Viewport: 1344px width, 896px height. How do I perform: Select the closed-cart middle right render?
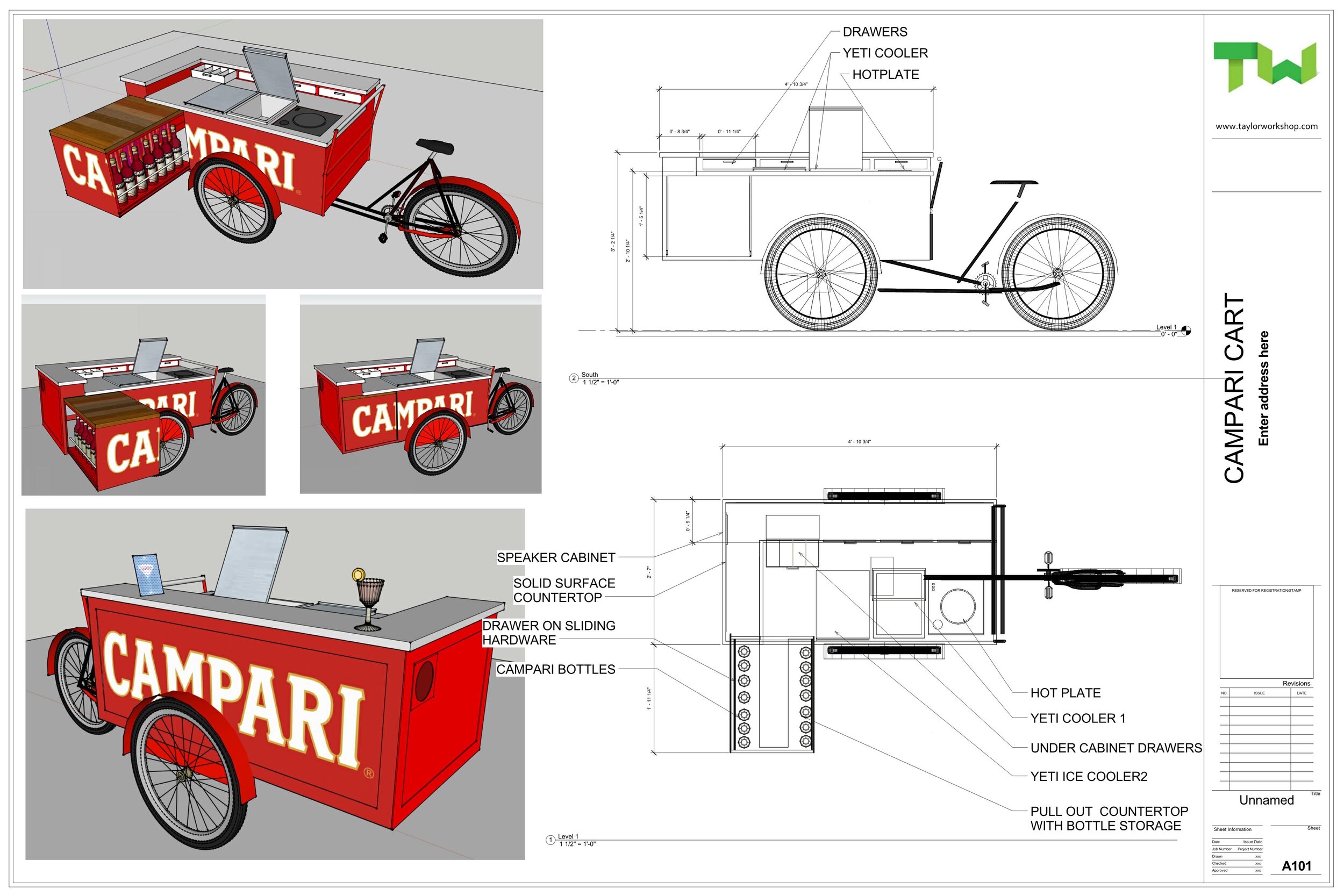[420, 396]
